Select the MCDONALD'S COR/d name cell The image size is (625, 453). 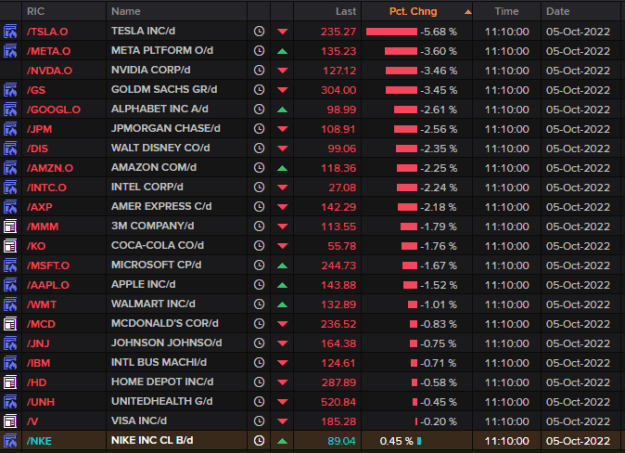(x=165, y=323)
